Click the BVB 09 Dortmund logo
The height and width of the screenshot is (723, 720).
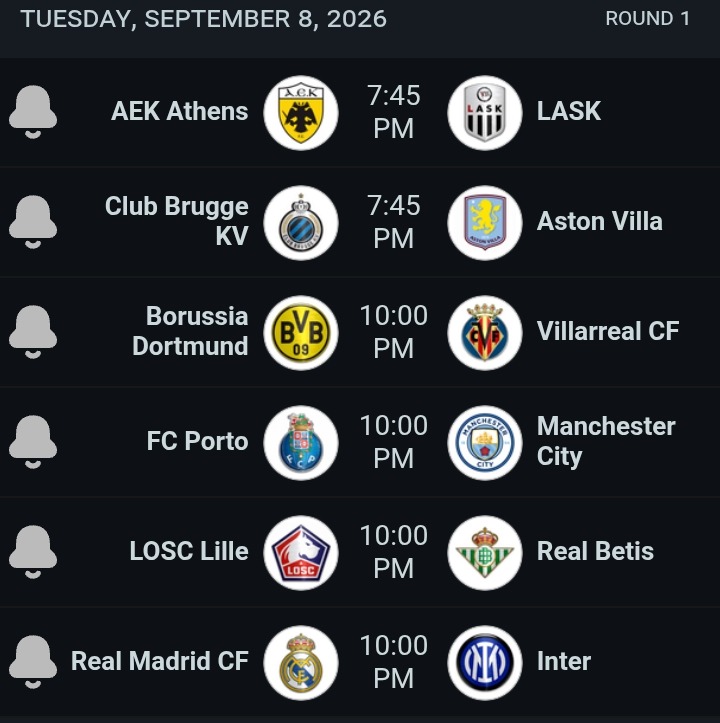pyautogui.click(x=301, y=332)
